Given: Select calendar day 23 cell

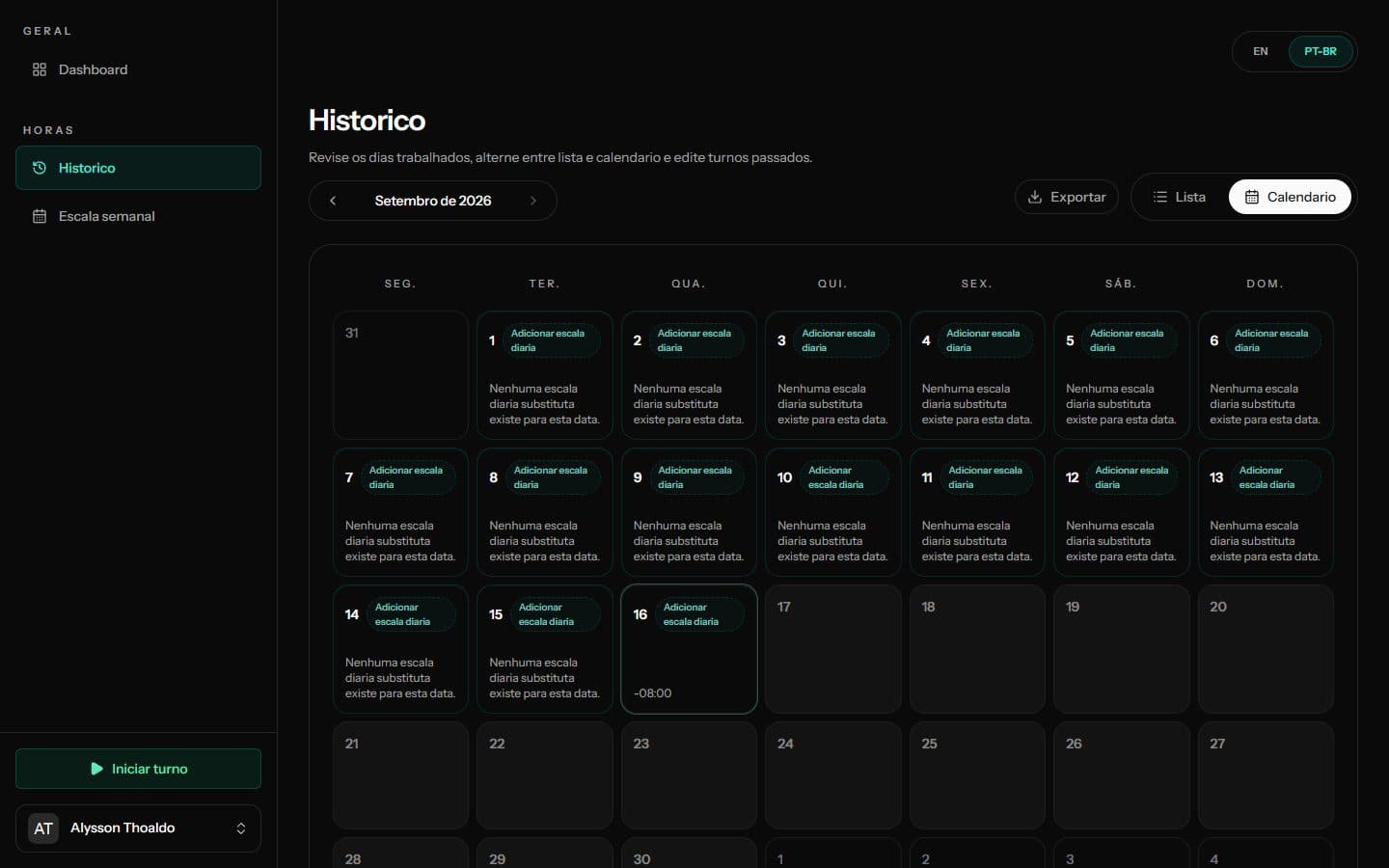Looking at the screenshot, I should pyautogui.click(x=689, y=775).
